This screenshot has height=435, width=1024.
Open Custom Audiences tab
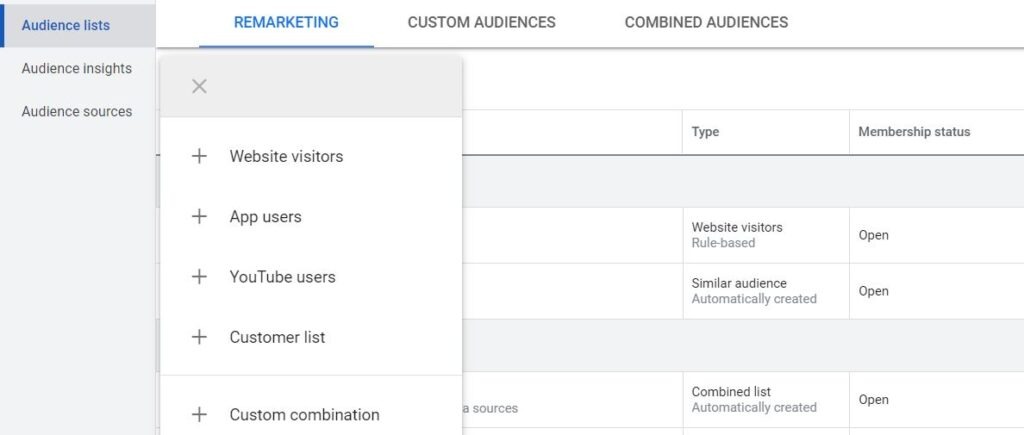click(481, 22)
